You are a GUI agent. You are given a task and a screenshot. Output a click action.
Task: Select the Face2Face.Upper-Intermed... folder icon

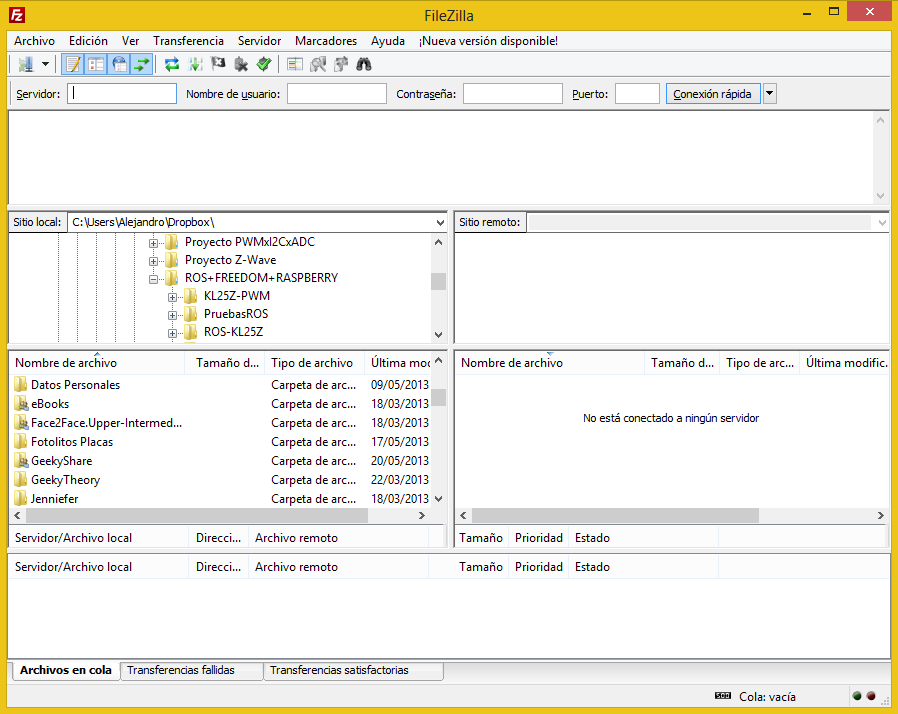pyautogui.click(x=21, y=423)
